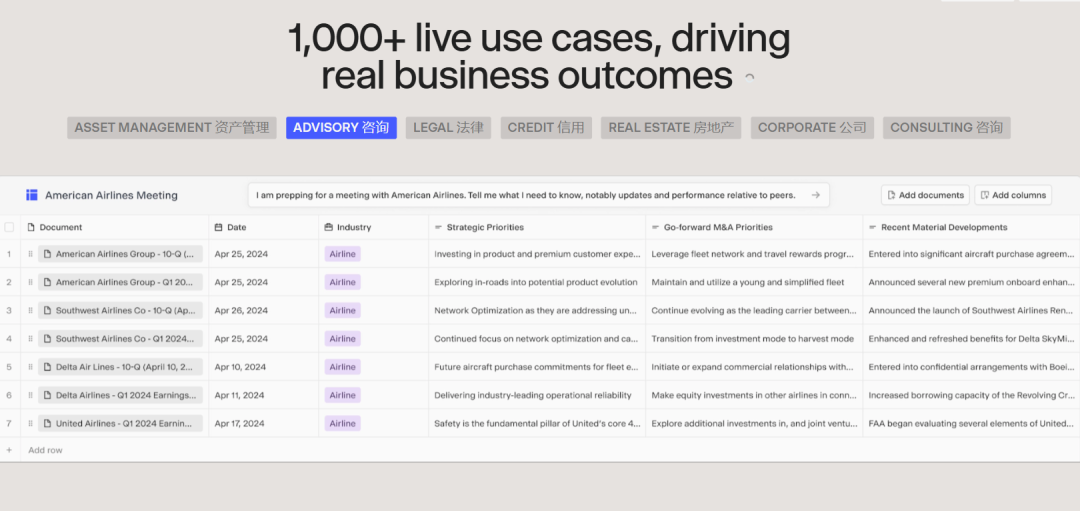
Task: Click the blue table icon beside American Airlines Meeting
Action: coord(32,195)
